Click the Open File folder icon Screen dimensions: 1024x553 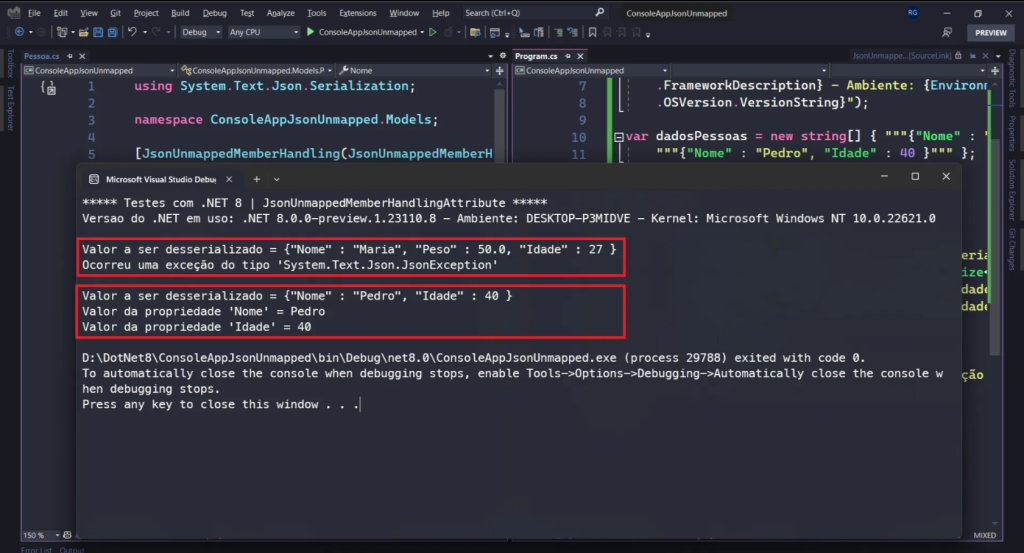tap(84, 32)
